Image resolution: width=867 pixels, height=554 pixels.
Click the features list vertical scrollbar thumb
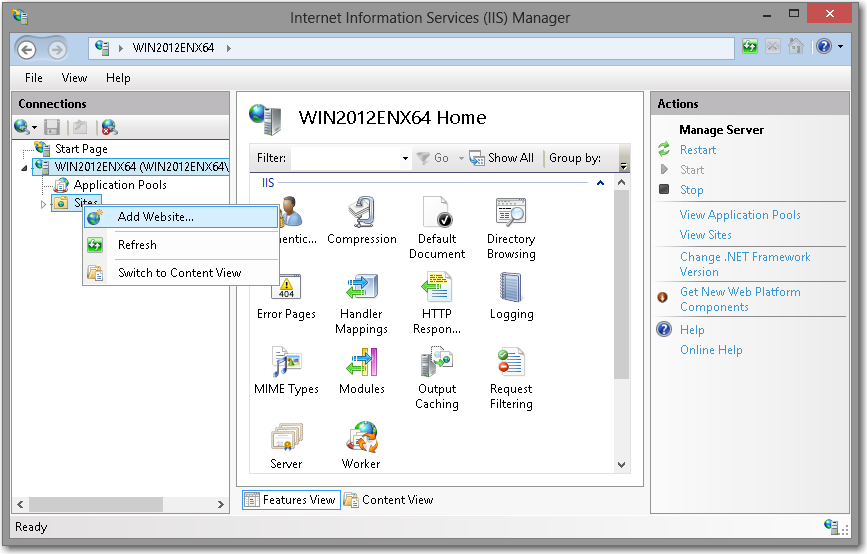pyautogui.click(x=621, y=285)
